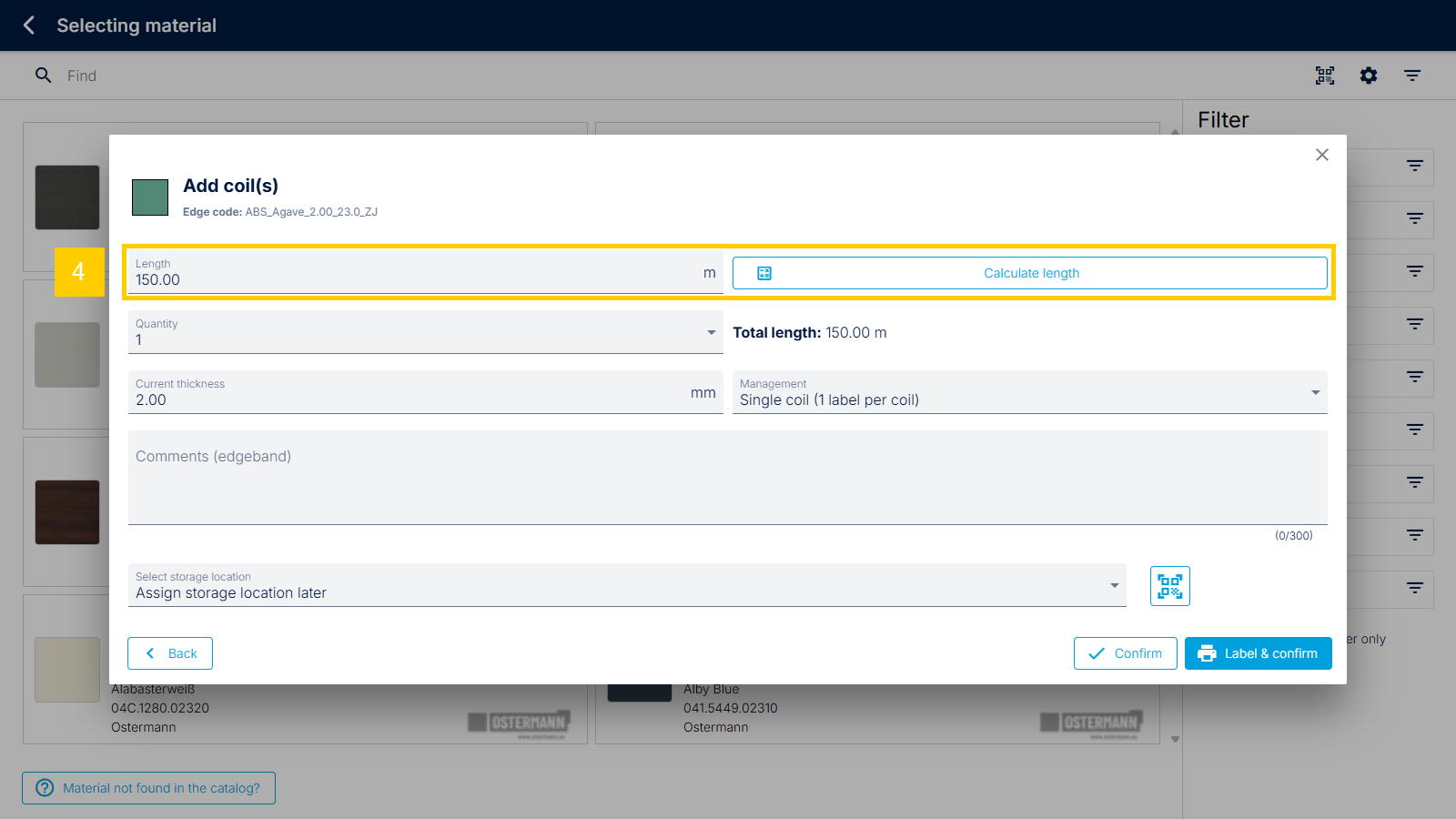
Task: Open the QR scanner in the top toolbar
Action: [x=1325, y=76]
